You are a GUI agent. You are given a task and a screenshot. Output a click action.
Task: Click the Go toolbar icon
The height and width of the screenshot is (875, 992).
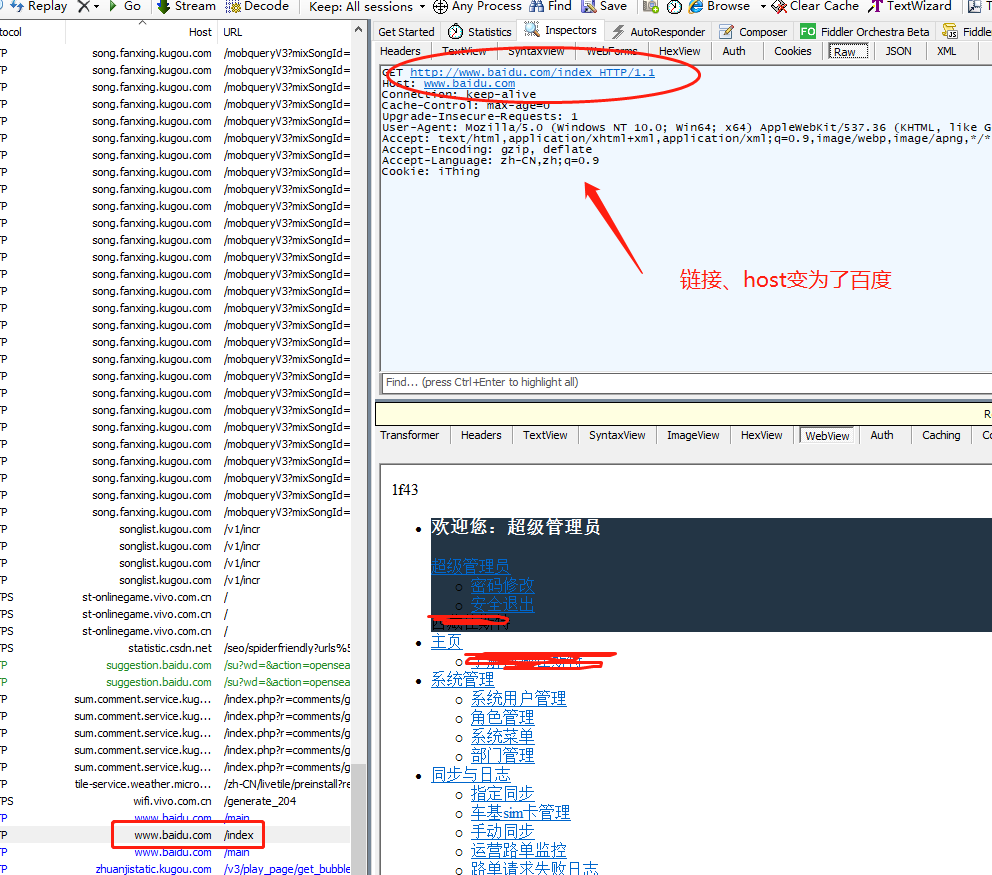[122, 7]
